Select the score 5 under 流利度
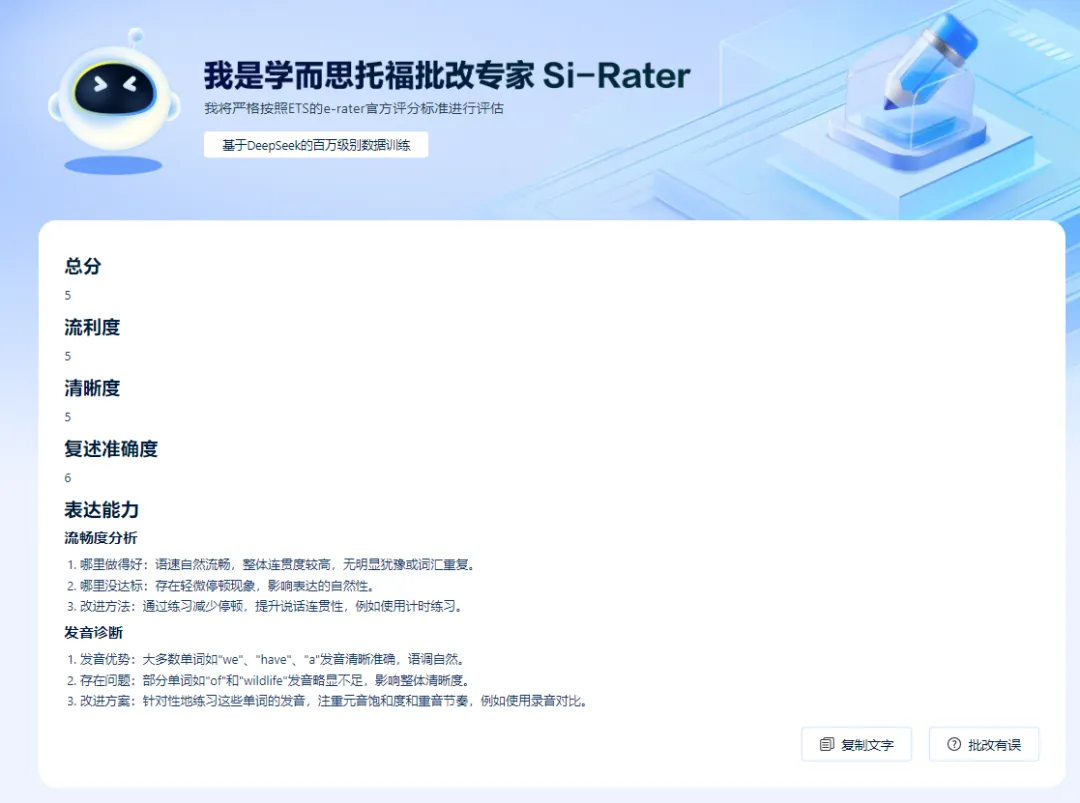 (x=67, y=356)
